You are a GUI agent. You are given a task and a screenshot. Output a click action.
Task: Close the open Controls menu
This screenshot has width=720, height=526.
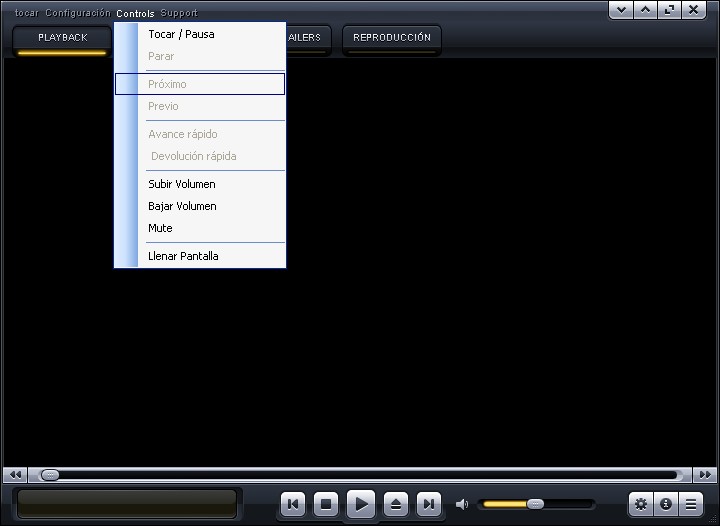[x=135, y=13]
